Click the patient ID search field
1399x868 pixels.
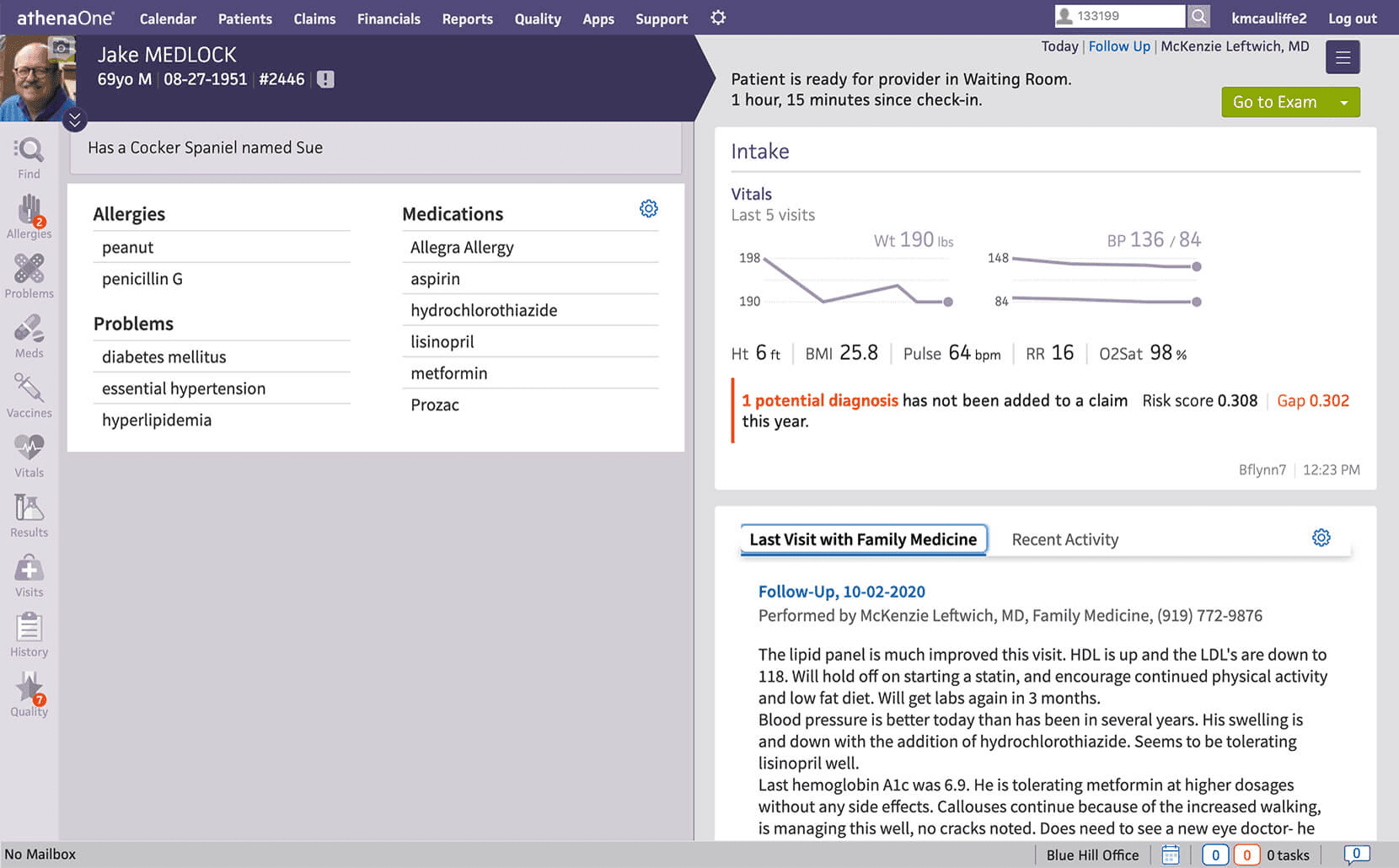1120,16
